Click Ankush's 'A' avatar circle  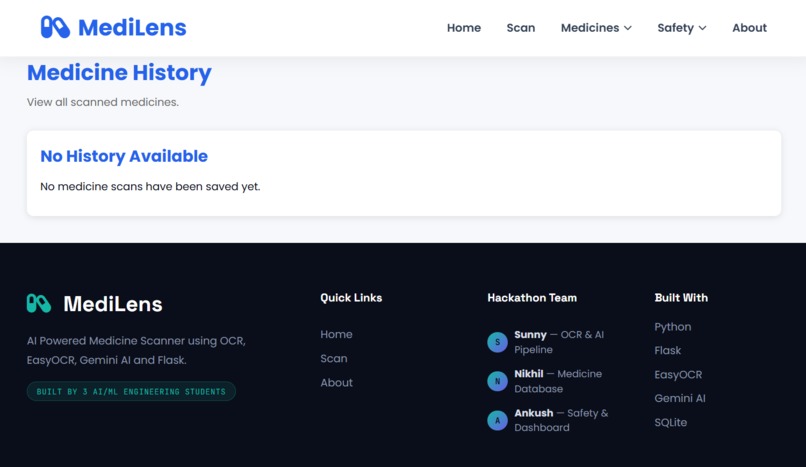497,420
